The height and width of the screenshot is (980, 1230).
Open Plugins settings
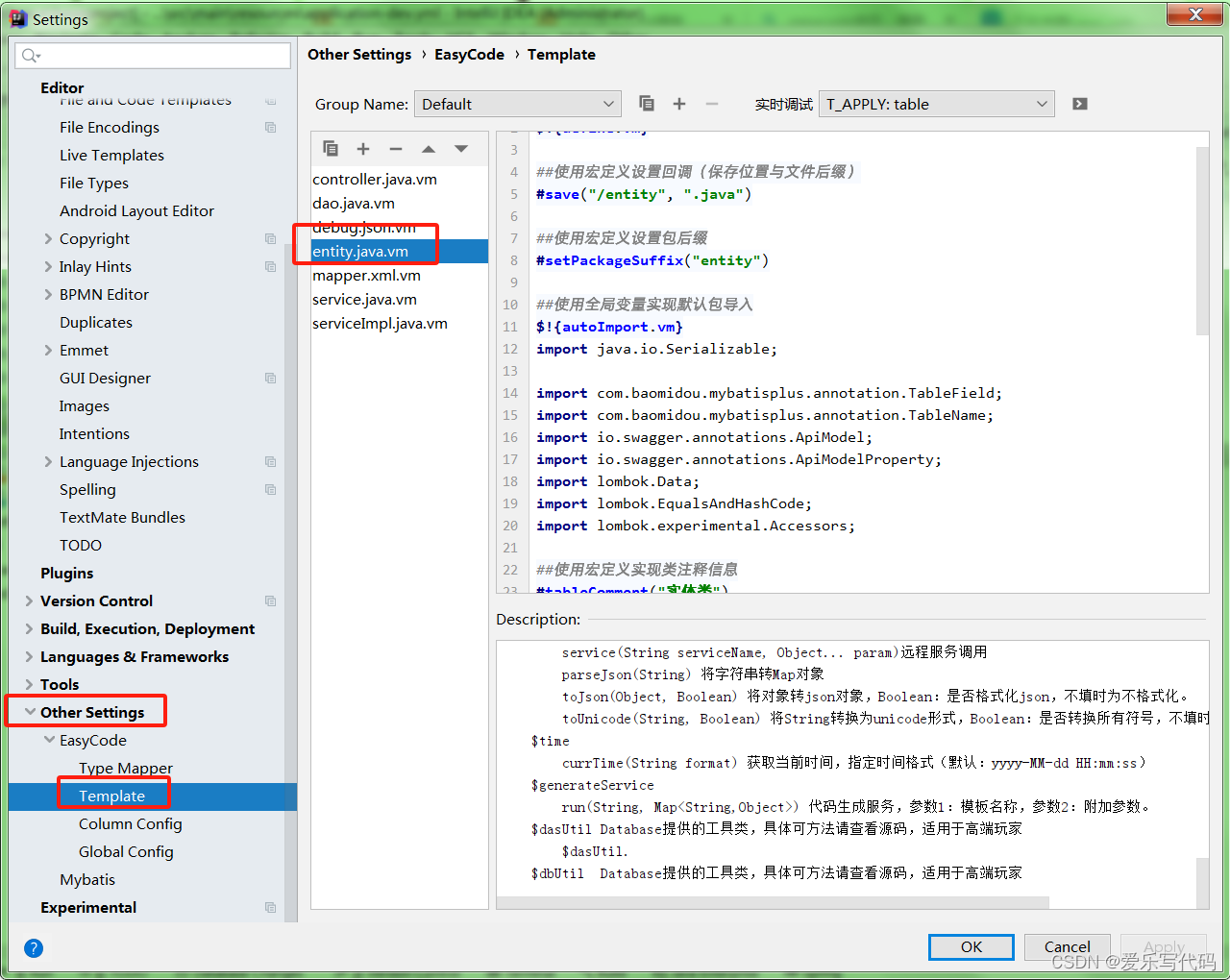pyautogui.click(x=67, y=573)
